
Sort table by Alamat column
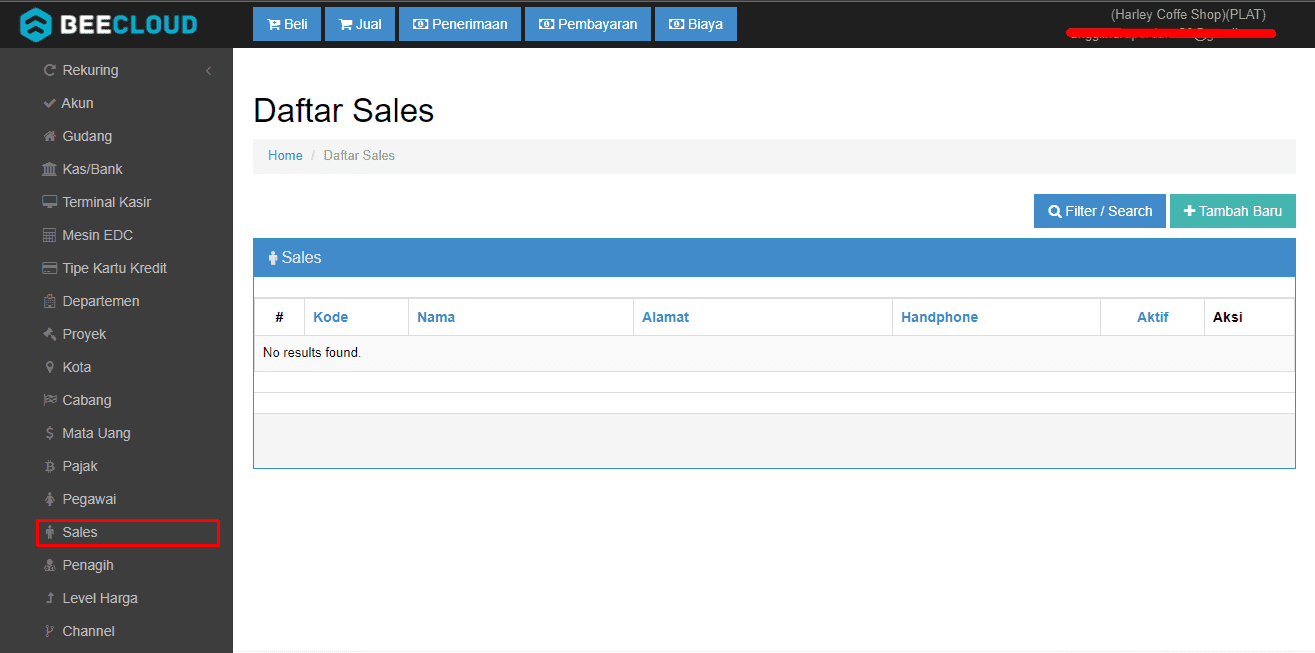(665, 317)
